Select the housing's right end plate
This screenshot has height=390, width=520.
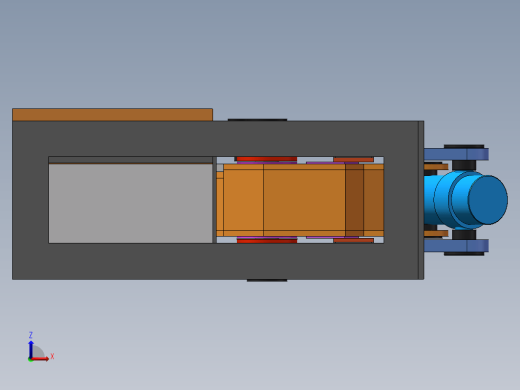(421, 200)
